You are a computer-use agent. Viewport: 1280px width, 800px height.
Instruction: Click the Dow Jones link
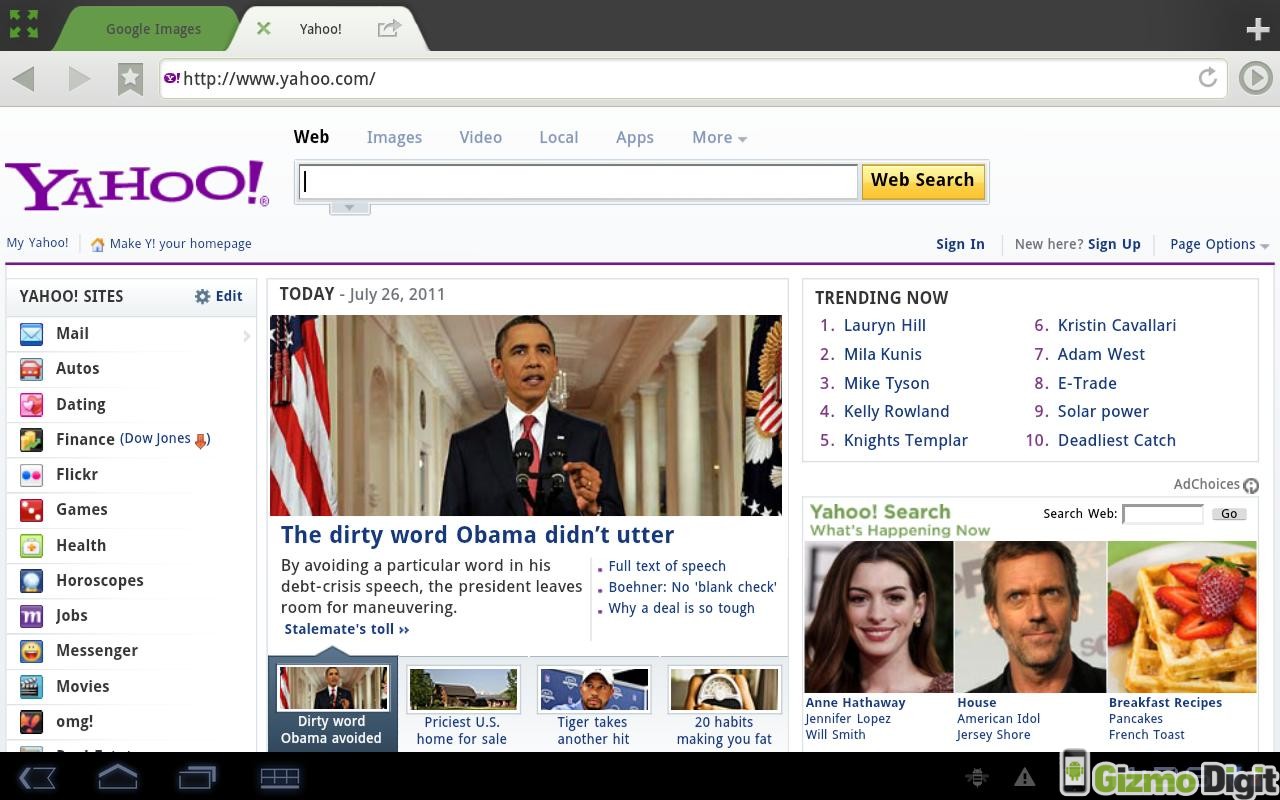[165, 439]
